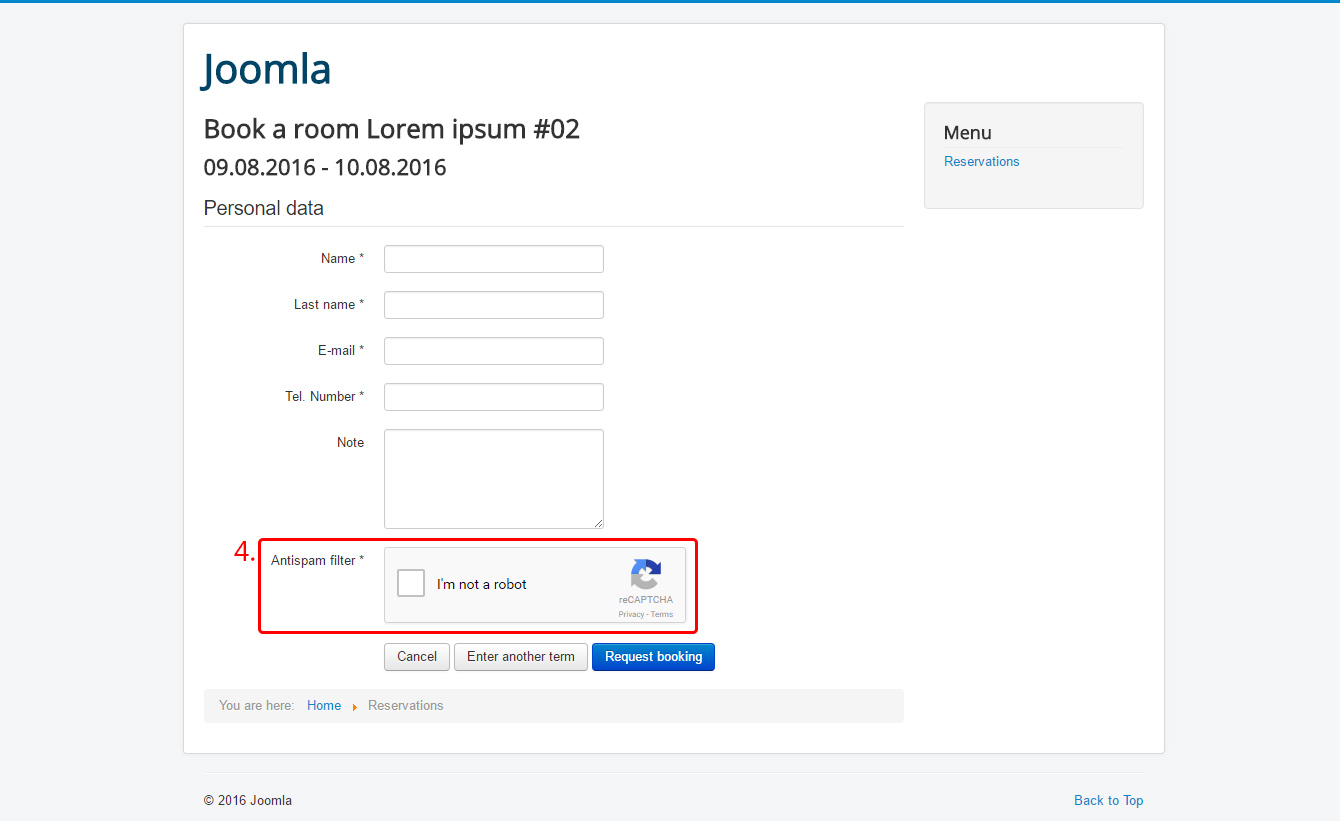Click the Cancel button
The height and width of the screenshot is (821, 1340).
pyautogui.click(x=417, y=657)
